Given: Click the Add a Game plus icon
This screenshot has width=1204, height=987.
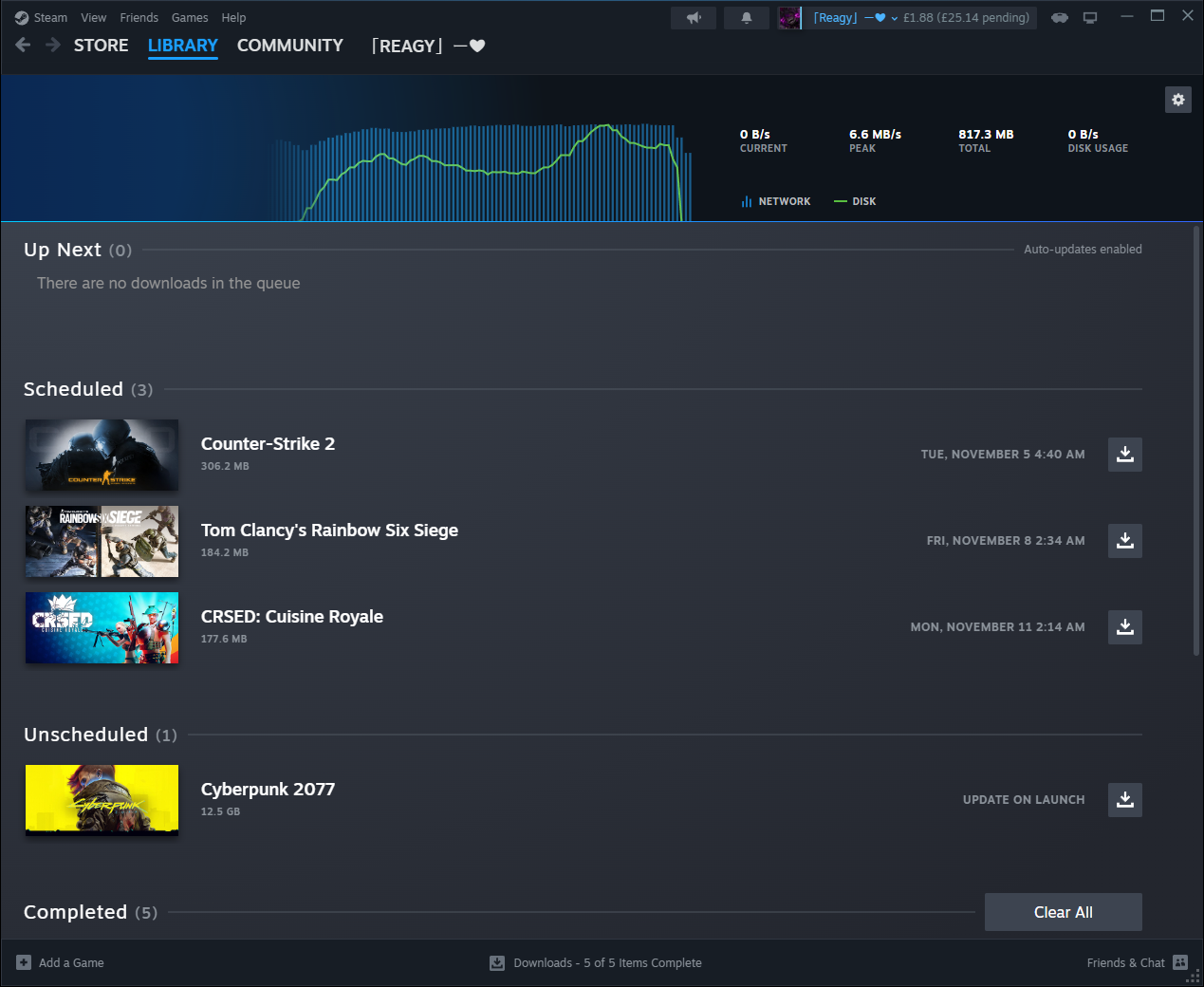Looking at the screenshot, I should coord(24,962).
